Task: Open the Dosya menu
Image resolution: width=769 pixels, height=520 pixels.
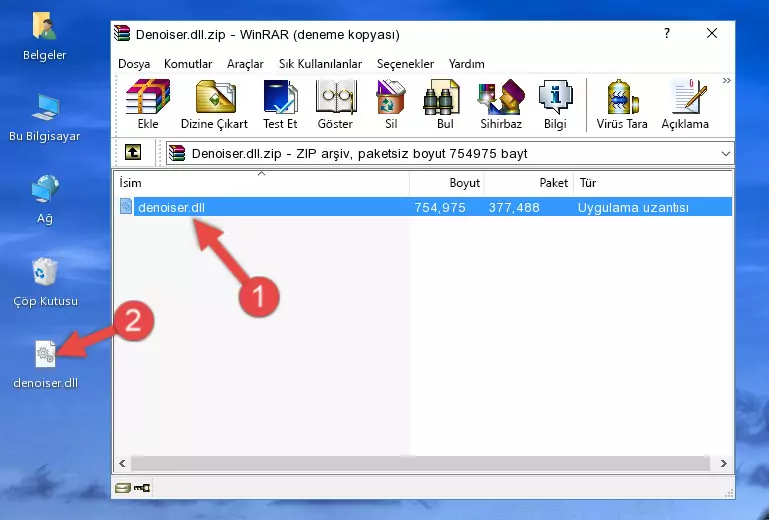Action: point(134,64)
